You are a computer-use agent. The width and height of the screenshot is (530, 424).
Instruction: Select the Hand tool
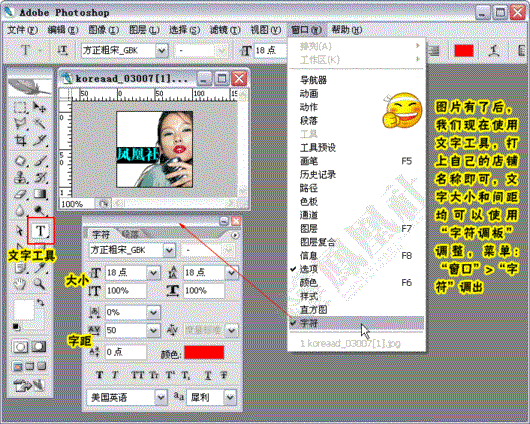(x=20, y=284)
